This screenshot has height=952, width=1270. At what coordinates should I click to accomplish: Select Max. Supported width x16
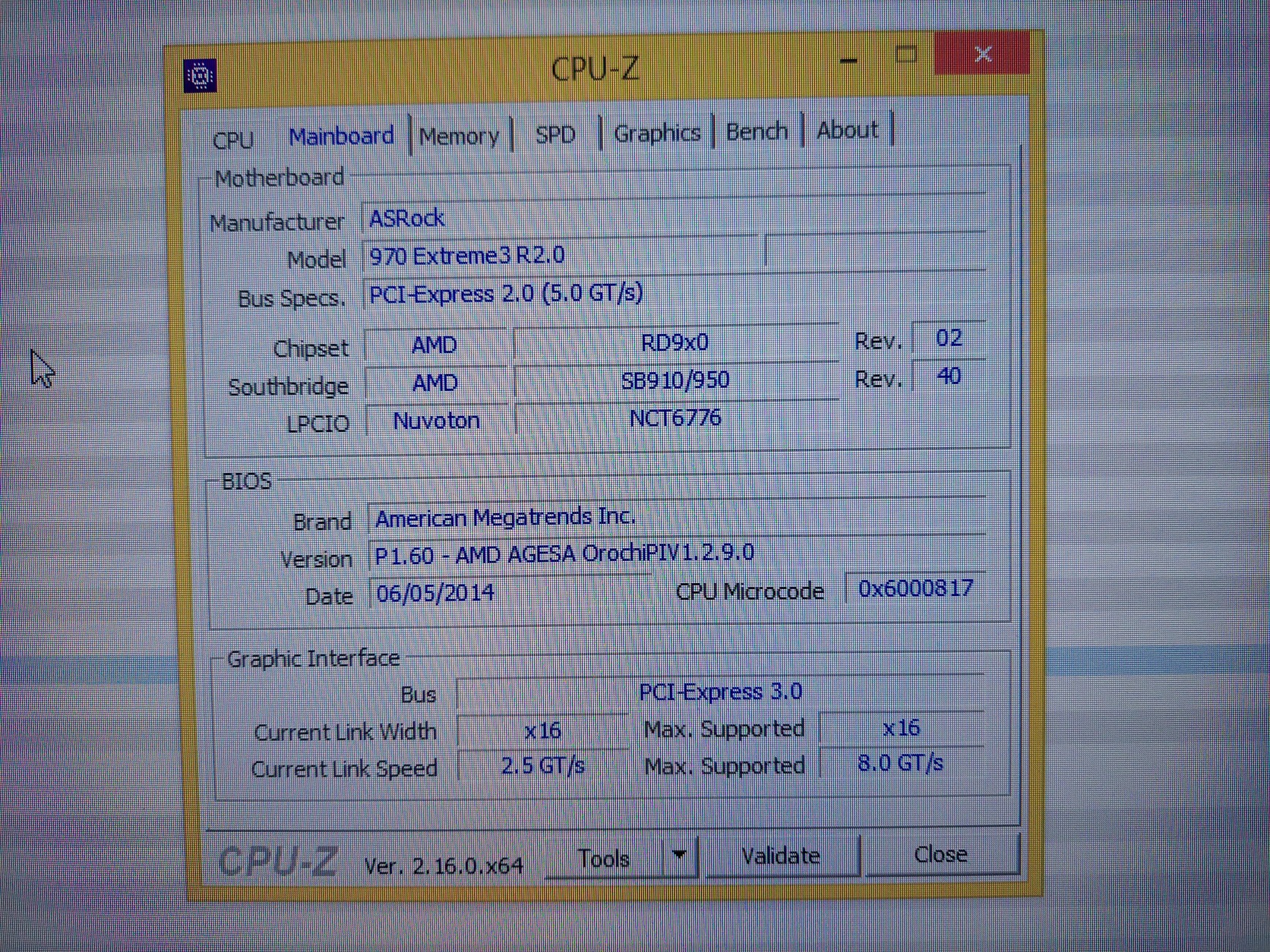[902, 728]
